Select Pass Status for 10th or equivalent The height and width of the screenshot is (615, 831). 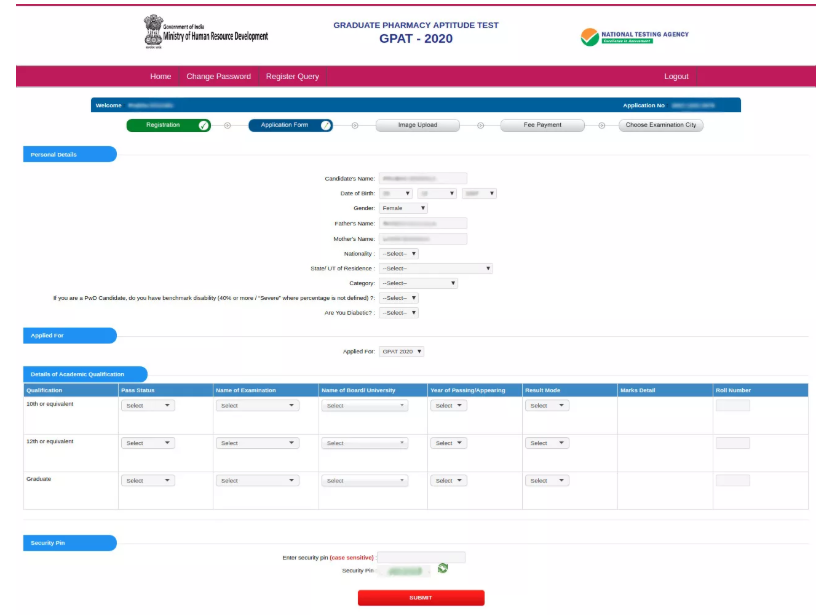[x=147, y=406]
